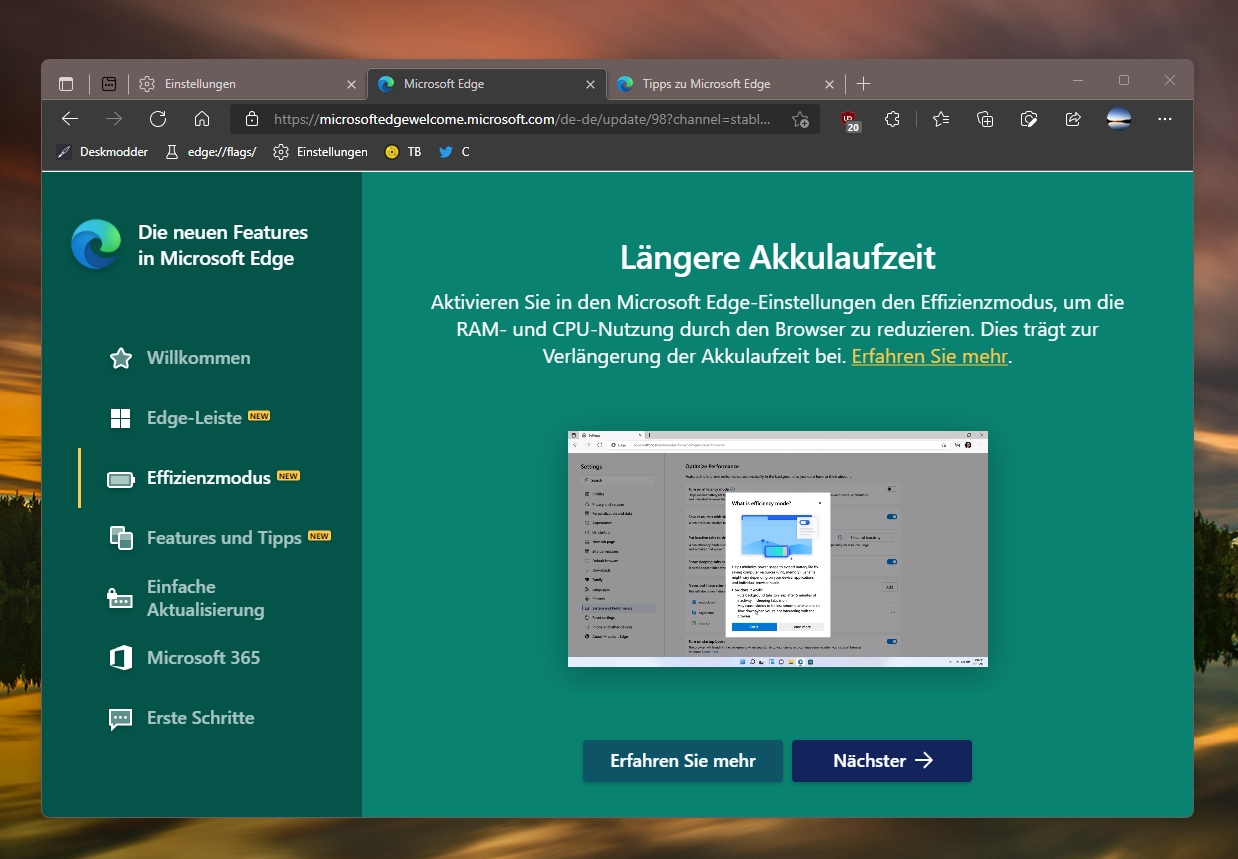Screen dimensions: 1238x859
Task: Open the profile avatar menu
Action: coord(1119,119)
